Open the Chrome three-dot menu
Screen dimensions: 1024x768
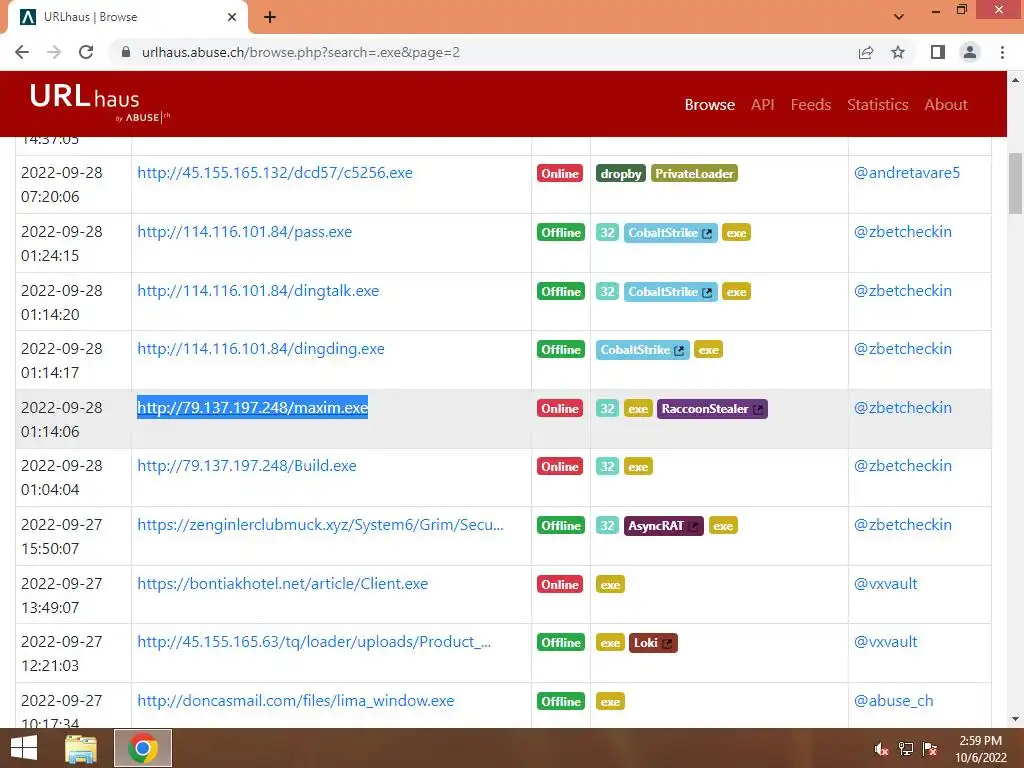point(1002,52)
